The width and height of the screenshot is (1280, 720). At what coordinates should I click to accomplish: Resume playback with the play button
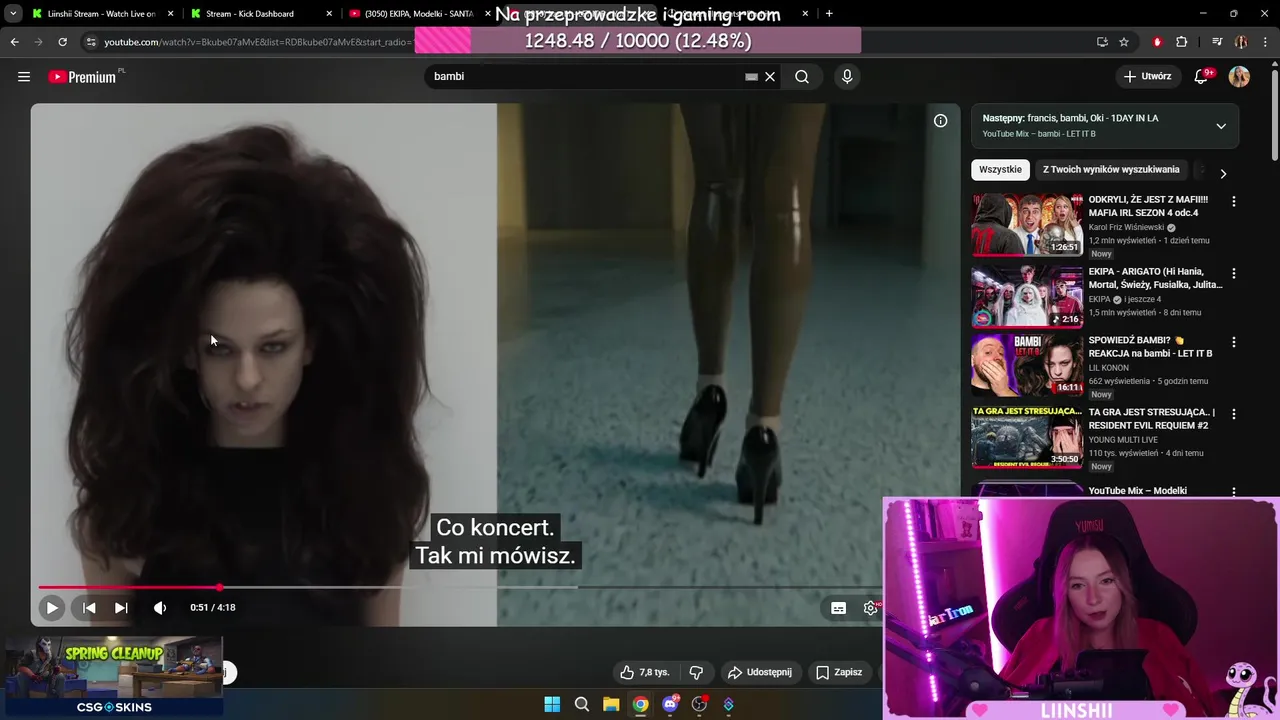point(52,607)
